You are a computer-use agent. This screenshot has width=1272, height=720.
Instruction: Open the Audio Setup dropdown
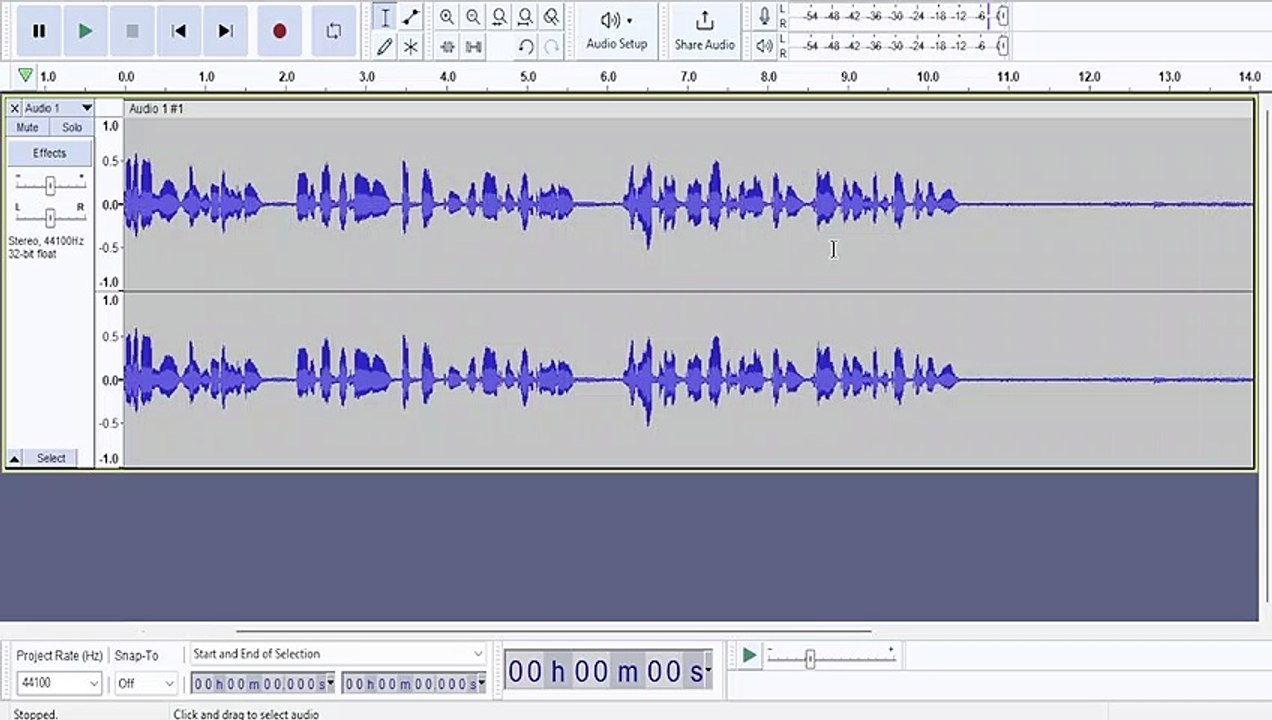click(x=616, y=31)
